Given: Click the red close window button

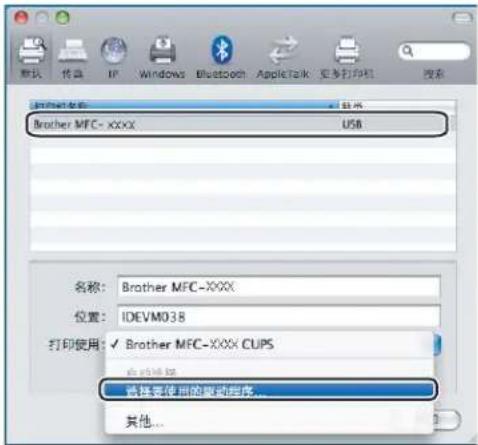Looking at the screenshot, I should click(21, 17).
